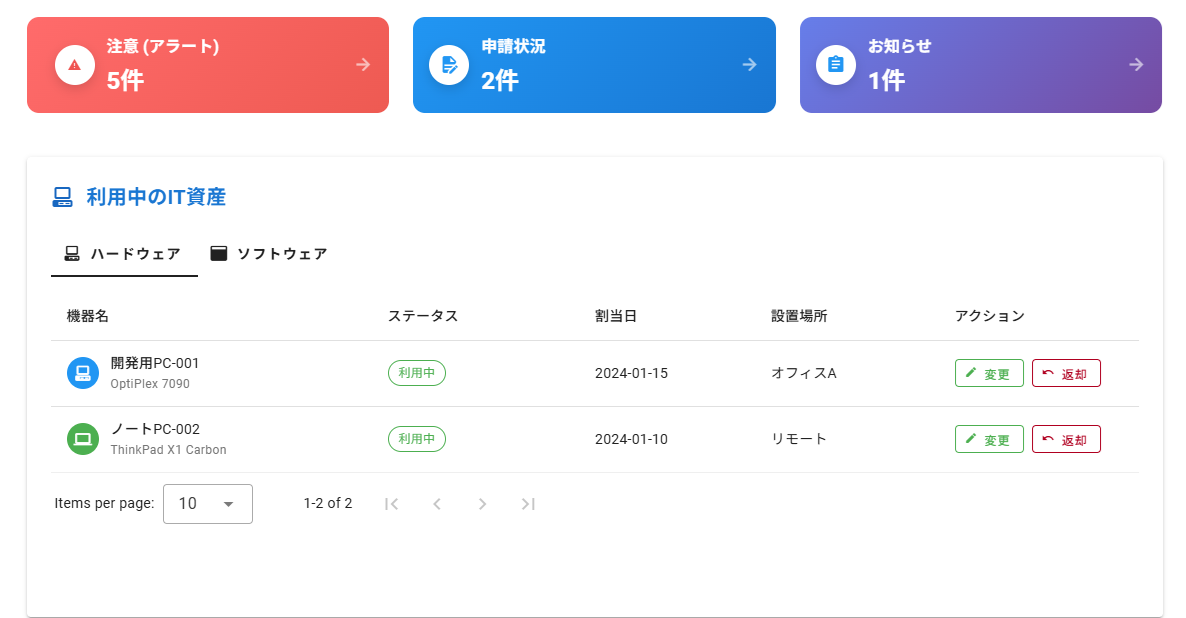Click 利用中 status chip for ノートPC-002

tap(417, 439)
